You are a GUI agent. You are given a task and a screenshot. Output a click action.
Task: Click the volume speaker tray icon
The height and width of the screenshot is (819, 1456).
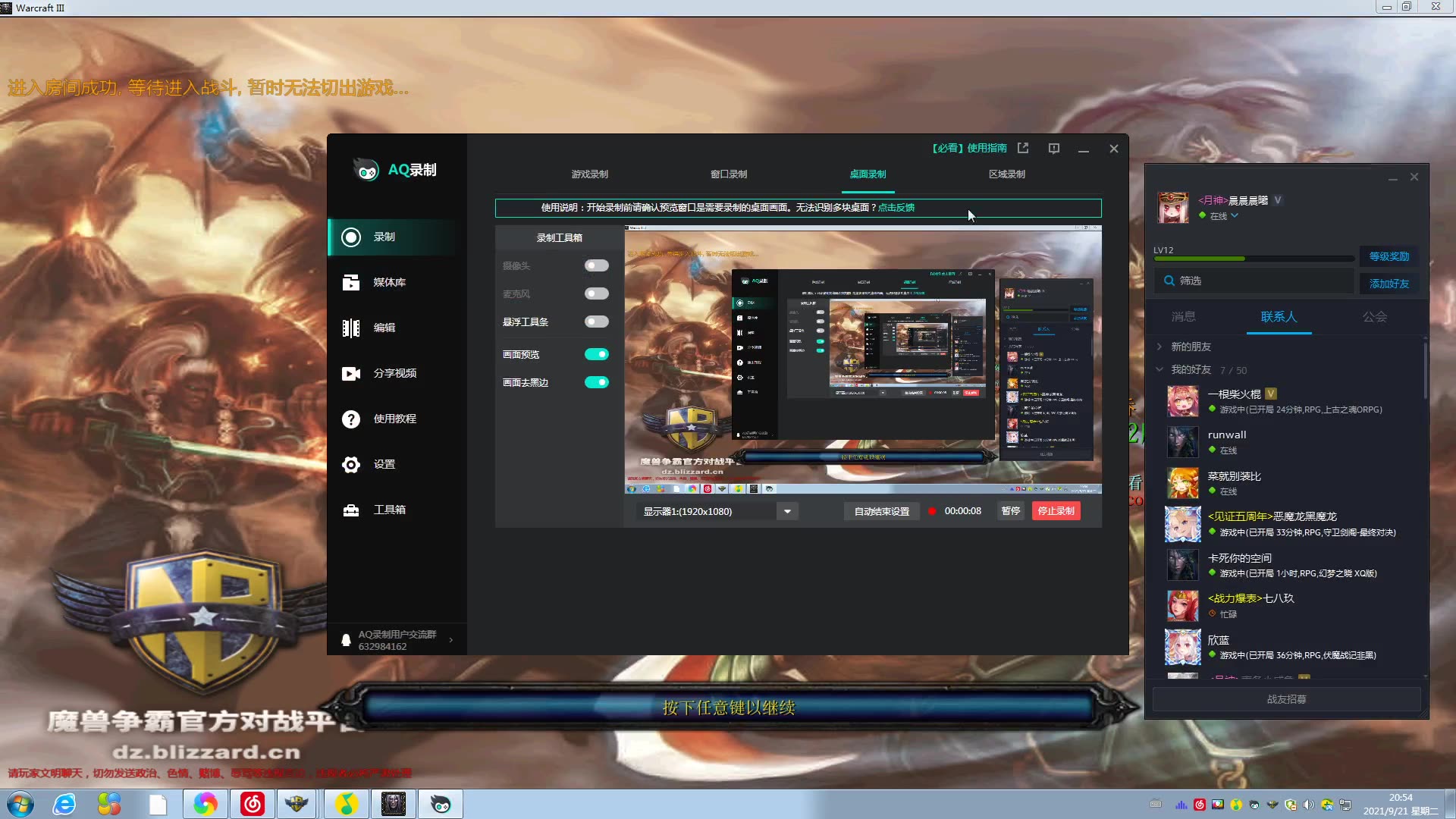point(1309,805)
